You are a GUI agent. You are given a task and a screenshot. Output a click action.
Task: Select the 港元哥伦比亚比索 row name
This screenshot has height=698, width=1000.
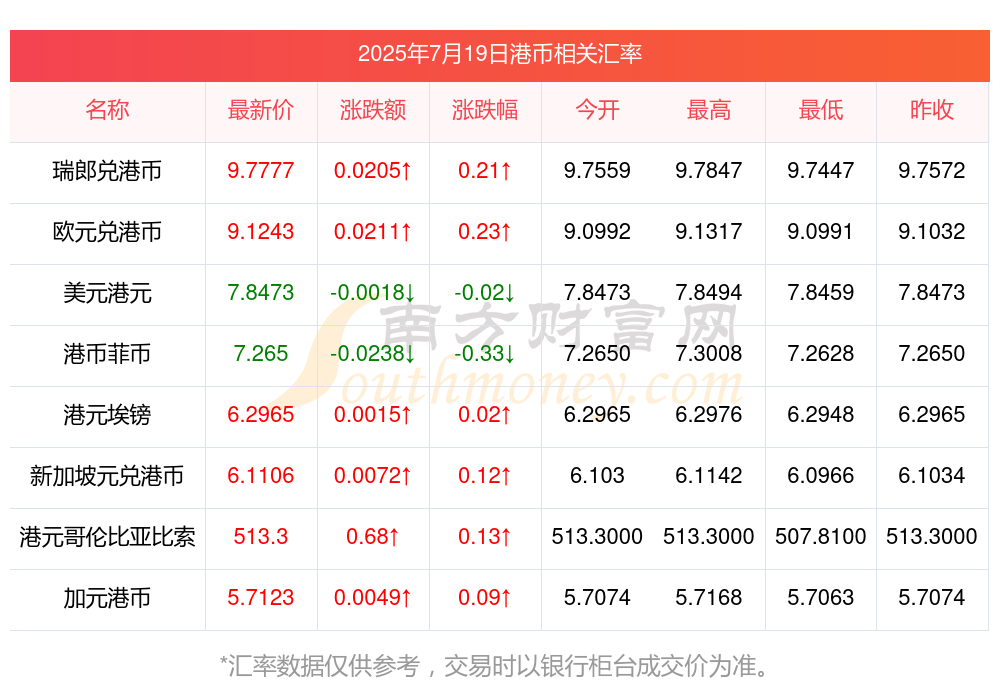click(107, 537)
